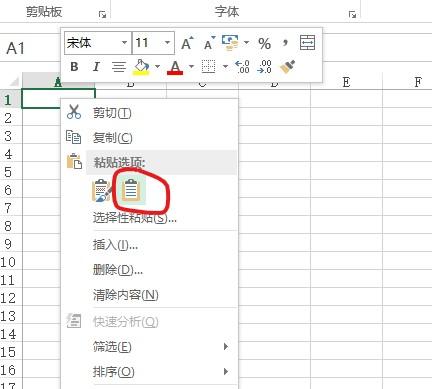
Task: Select row 10 header
Action: (x=11, y=262)
